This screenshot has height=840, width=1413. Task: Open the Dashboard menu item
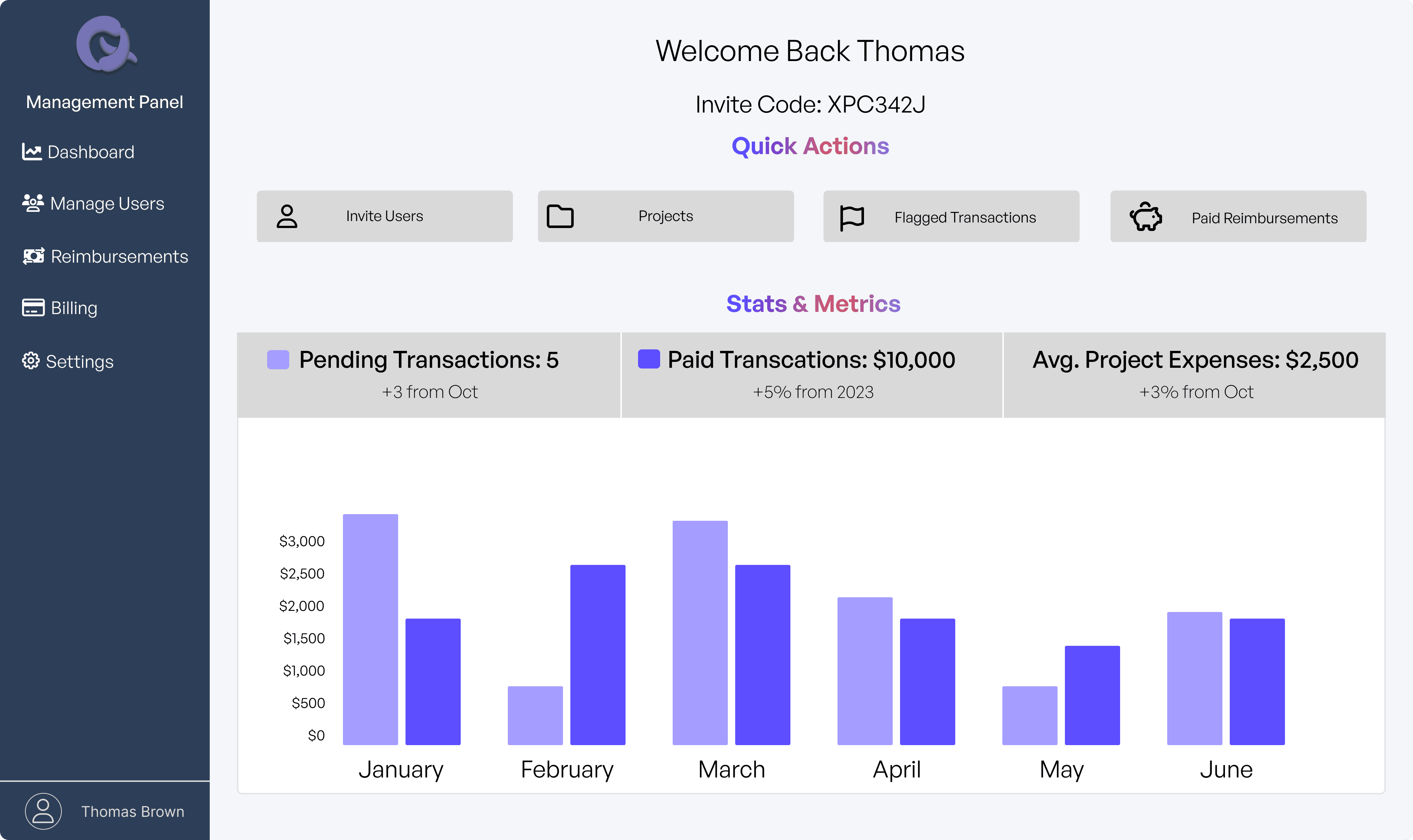[x=78, y=152]
